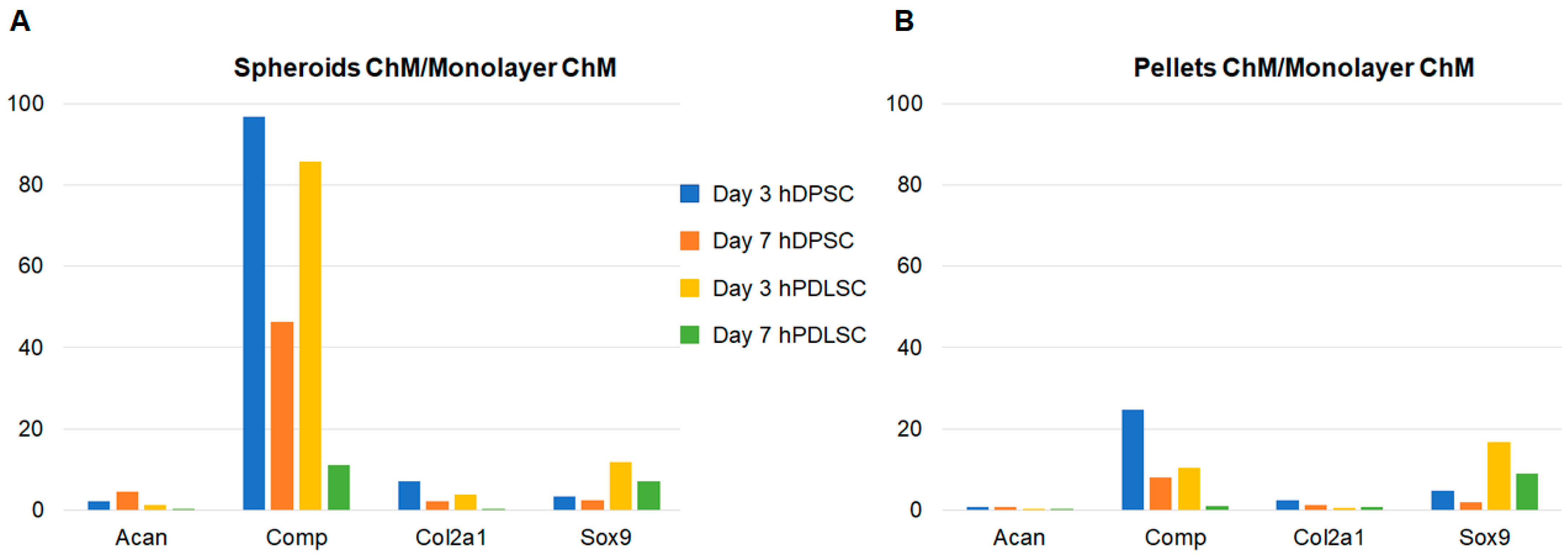
Task: Click the yellow Sox9 bar in Spheroids chart
Action: point(620,485)
